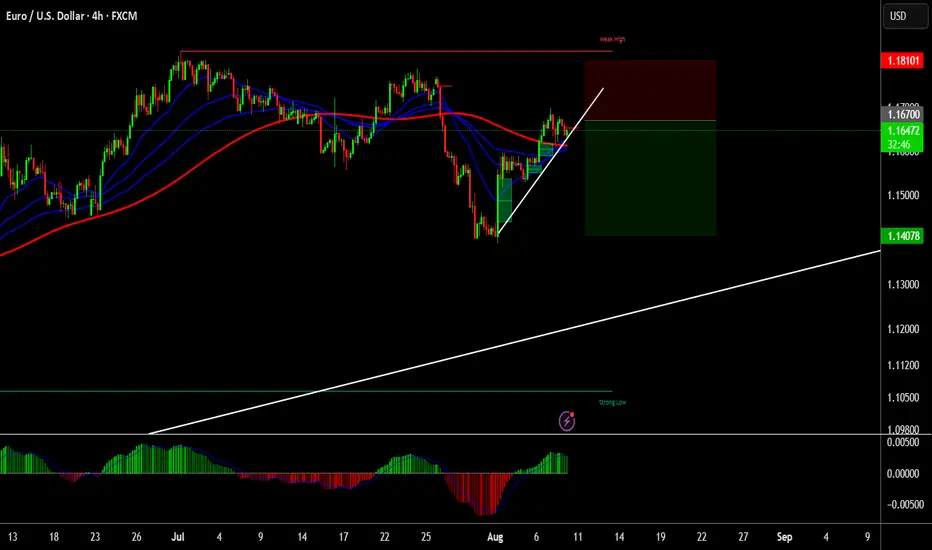Select the green Strong Low horizontal line
The height and width of the screenshot is (550, 932).
(306, 391)
